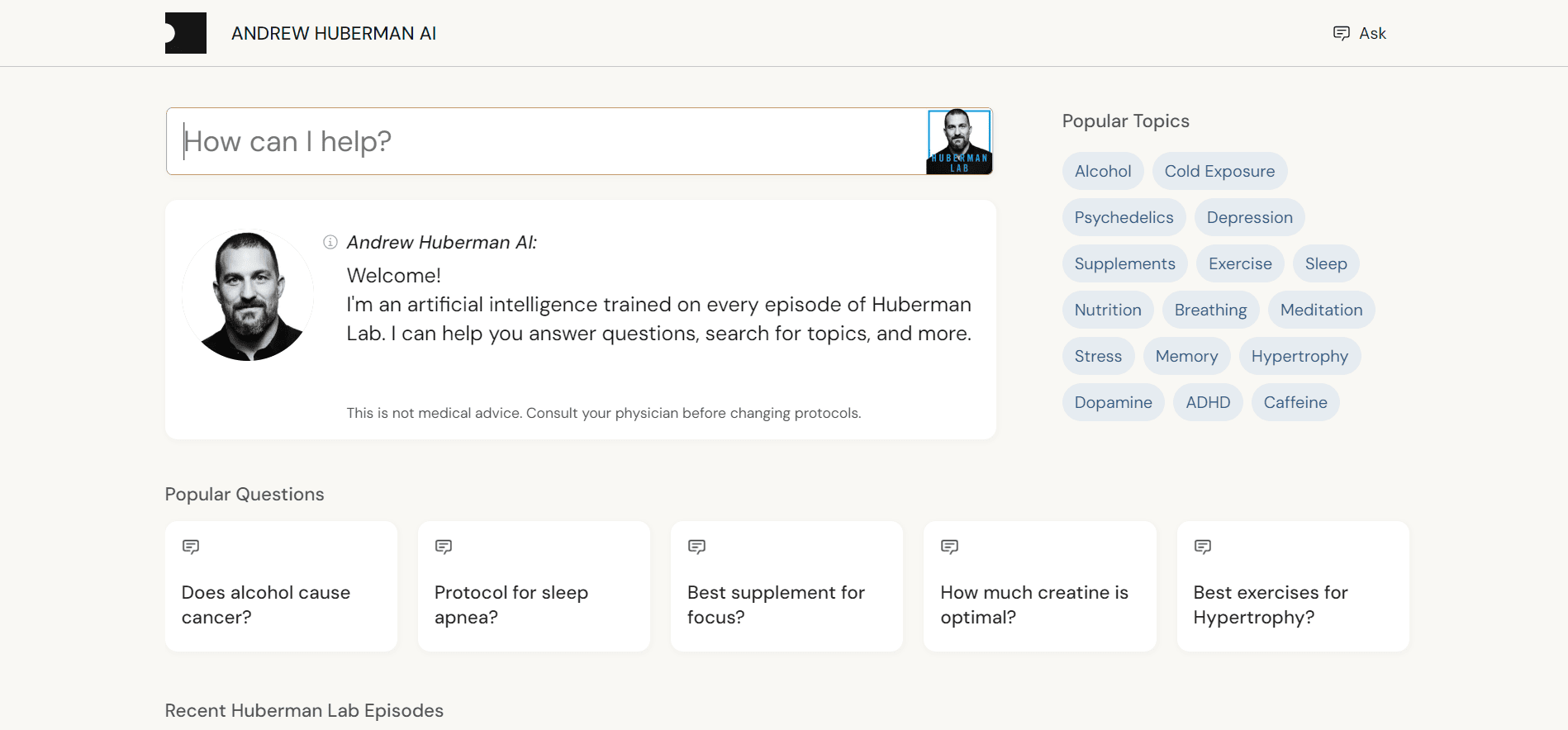1568x730 pixels.
Task: Pick the Sleep topic chip
Action: point(1326,263)
